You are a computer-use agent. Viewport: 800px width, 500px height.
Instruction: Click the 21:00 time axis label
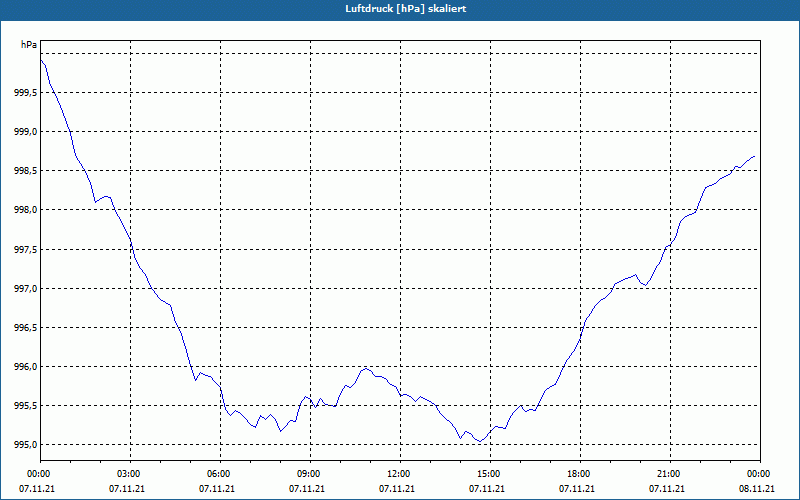(x=670, y=474)
